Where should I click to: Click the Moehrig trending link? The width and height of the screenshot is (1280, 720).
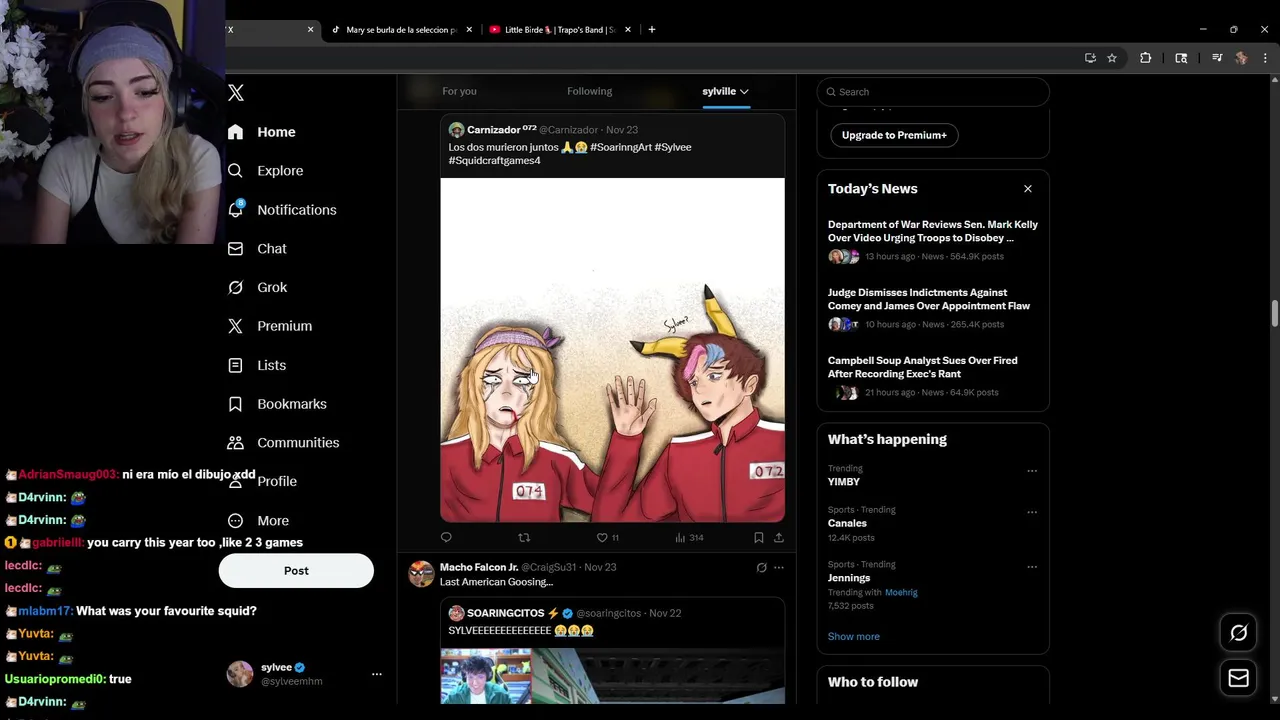click(x=901, y=592)
